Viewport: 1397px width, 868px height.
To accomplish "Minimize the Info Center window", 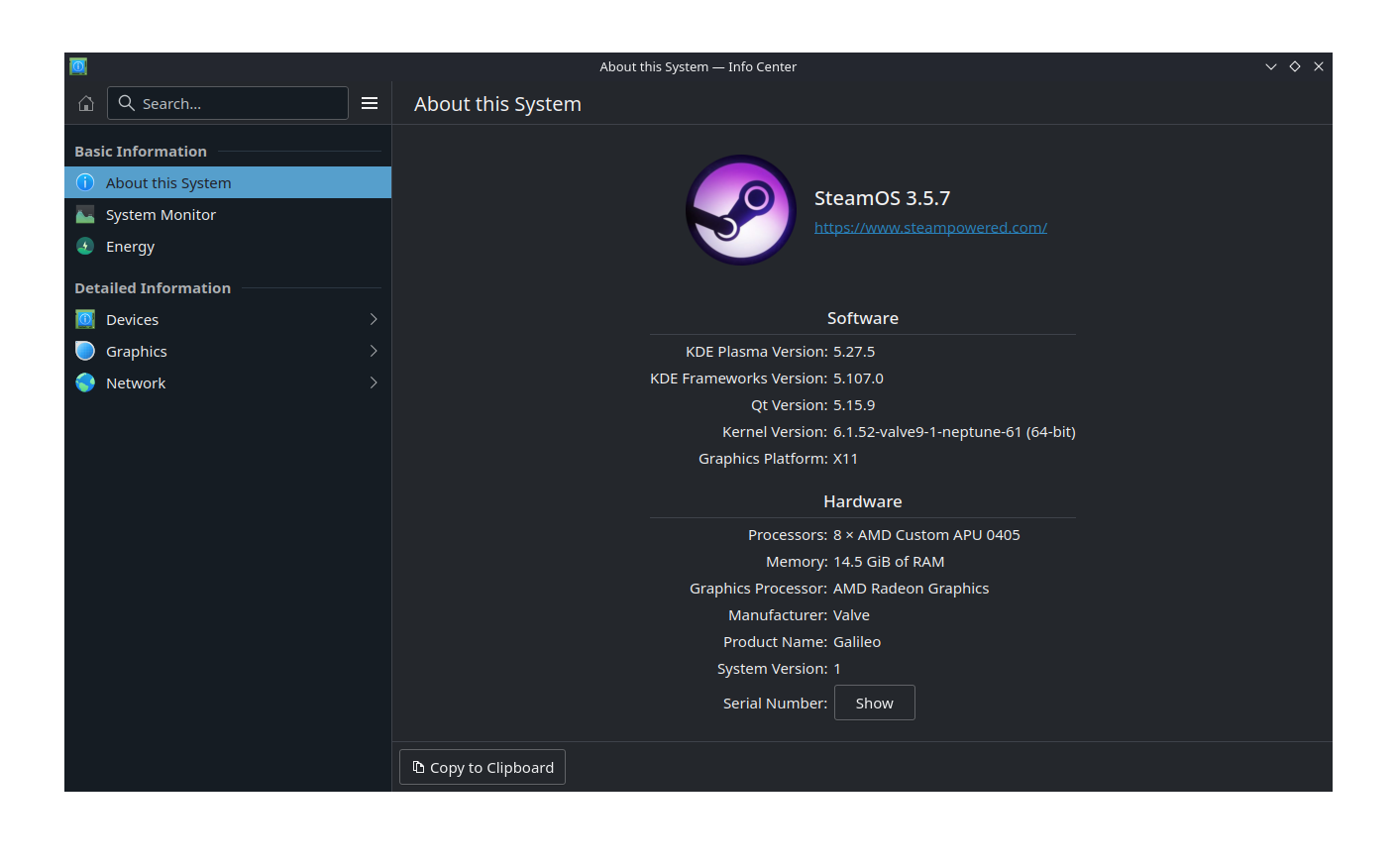I will tap(1271, 66).
